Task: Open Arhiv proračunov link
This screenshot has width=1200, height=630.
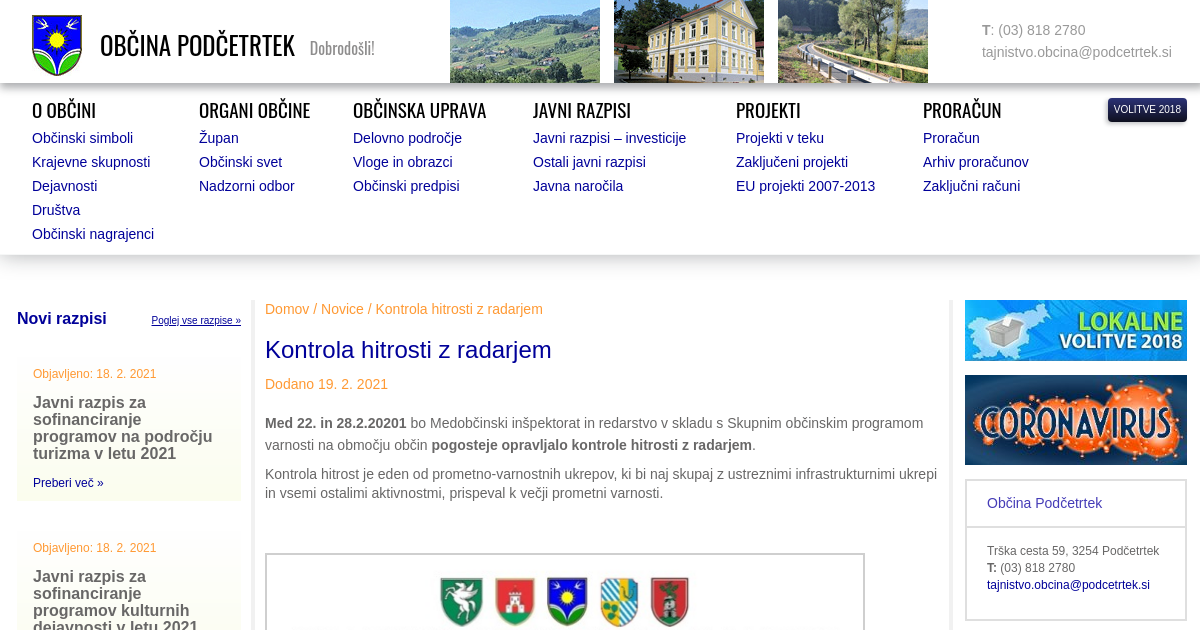Action: pyautogui.click(x=975, y=162)
